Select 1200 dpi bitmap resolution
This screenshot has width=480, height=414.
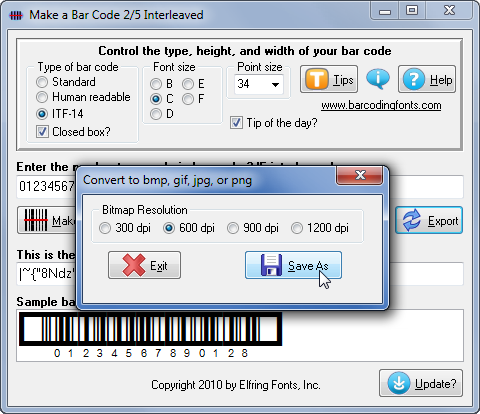pos(320,228)
